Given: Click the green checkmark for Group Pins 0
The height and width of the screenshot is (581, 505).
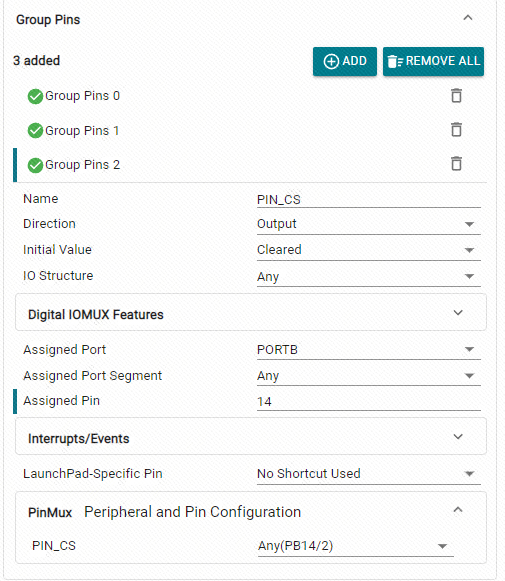Looking at the screenshot, I should click(x=35, y=96).
